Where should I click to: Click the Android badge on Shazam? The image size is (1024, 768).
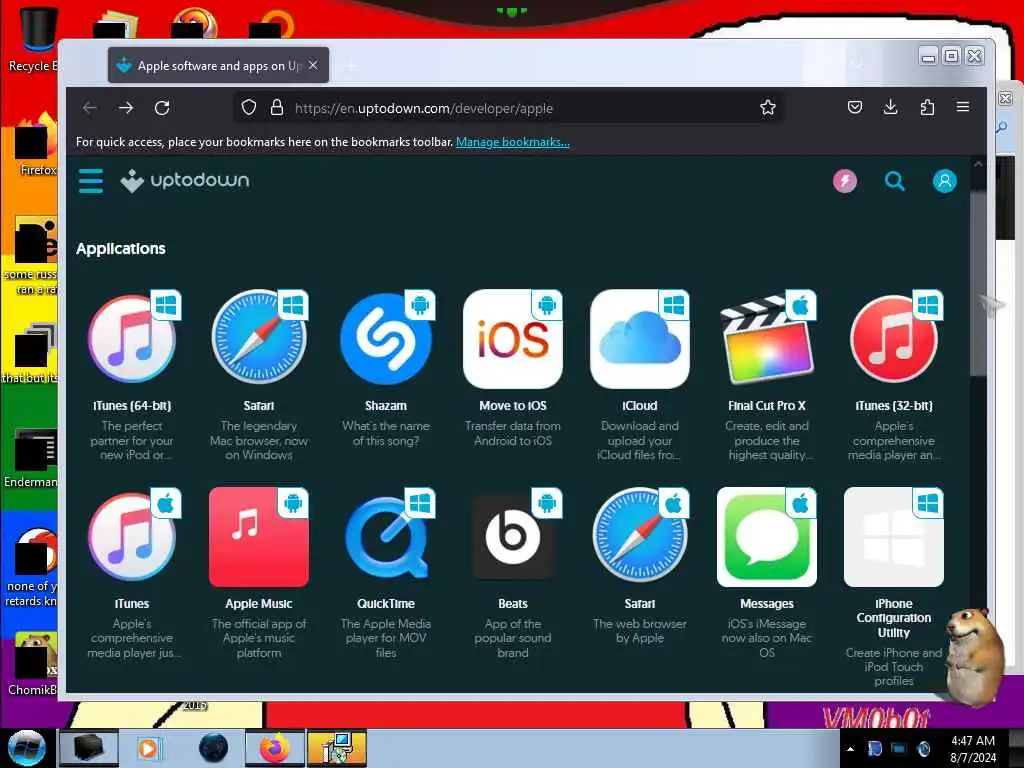420,305
